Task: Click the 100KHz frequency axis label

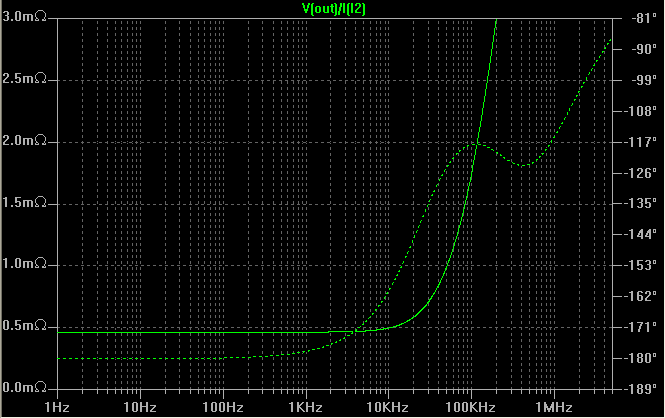Action: 470,408
